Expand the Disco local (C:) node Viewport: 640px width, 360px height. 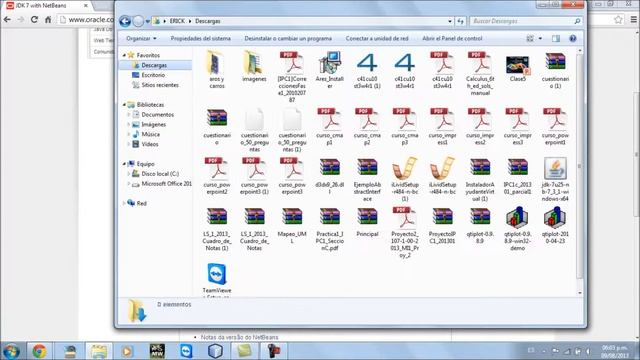[129, 174]
